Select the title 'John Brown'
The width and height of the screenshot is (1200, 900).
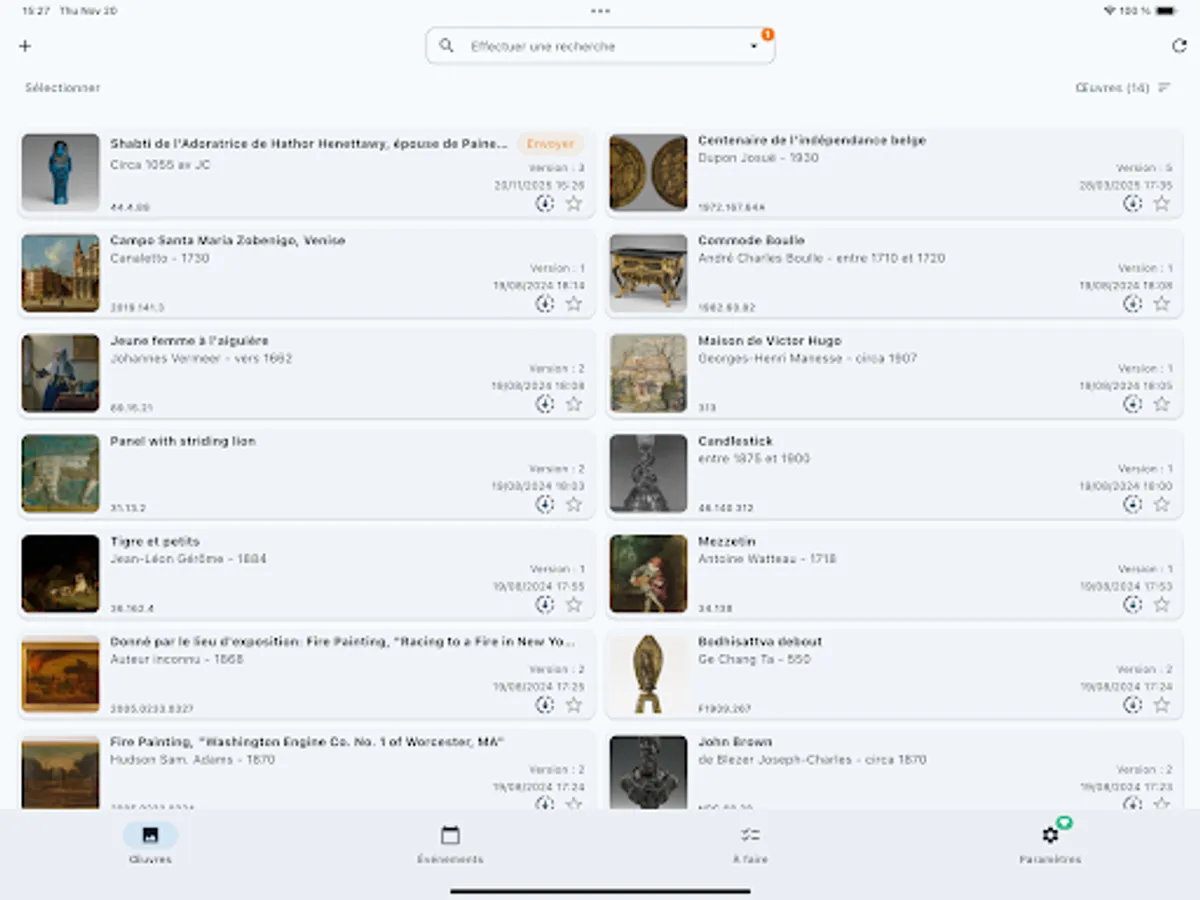pos(735,742)
